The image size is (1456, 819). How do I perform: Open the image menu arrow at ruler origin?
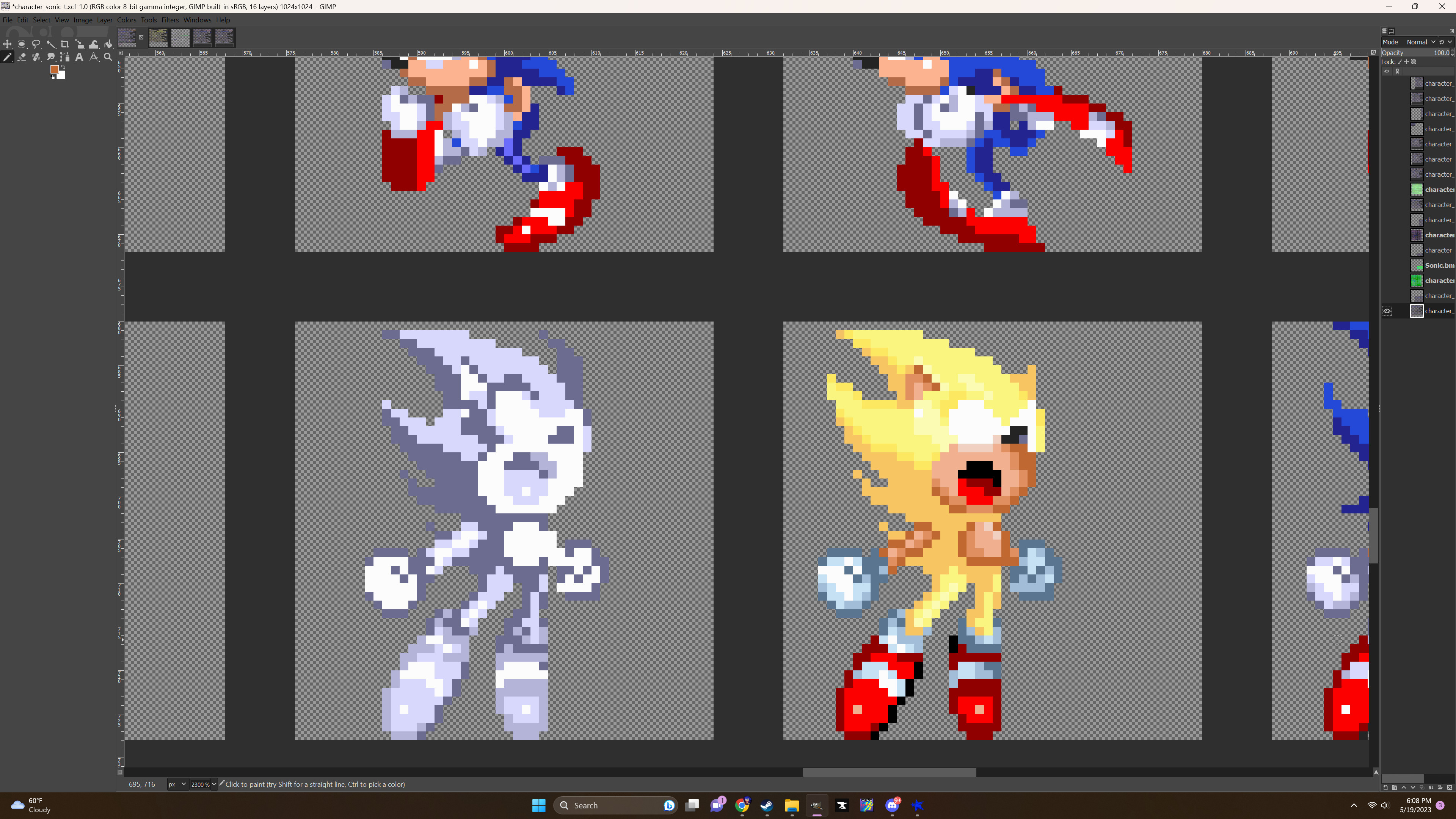point(121,53)
